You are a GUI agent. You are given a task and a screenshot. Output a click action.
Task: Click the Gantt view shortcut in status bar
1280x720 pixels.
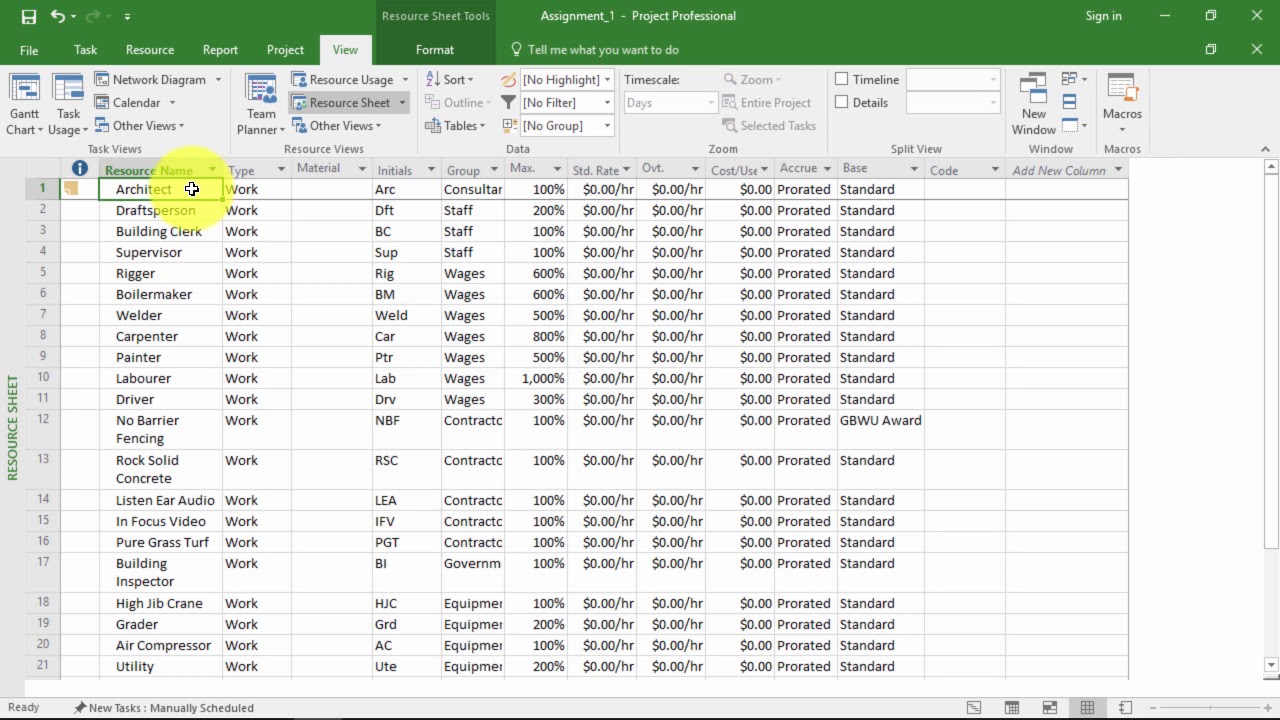click(x=974, y=708)
